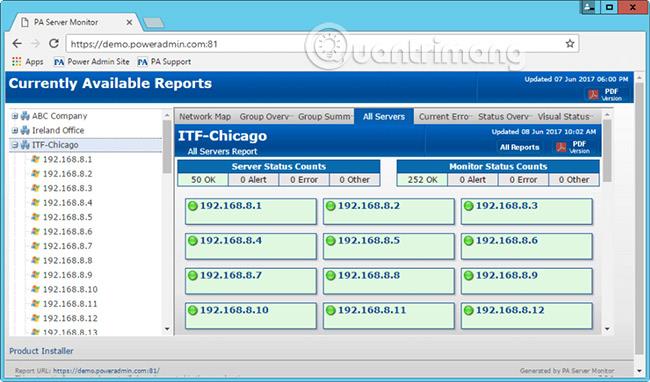This screenshot has height=382, width=650.
Task: Click the All Reports button
Action: point(519,147)
